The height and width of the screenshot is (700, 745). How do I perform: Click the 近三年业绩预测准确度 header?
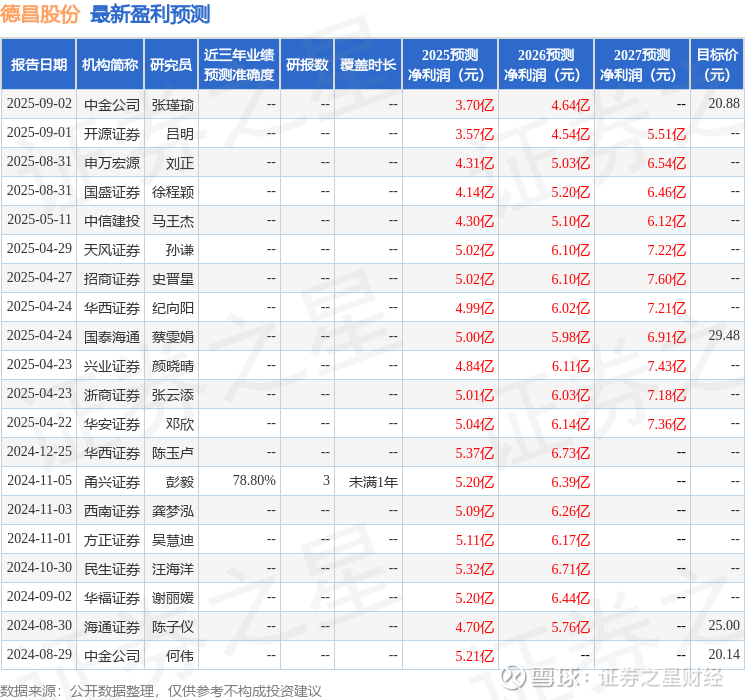point(239,65)
